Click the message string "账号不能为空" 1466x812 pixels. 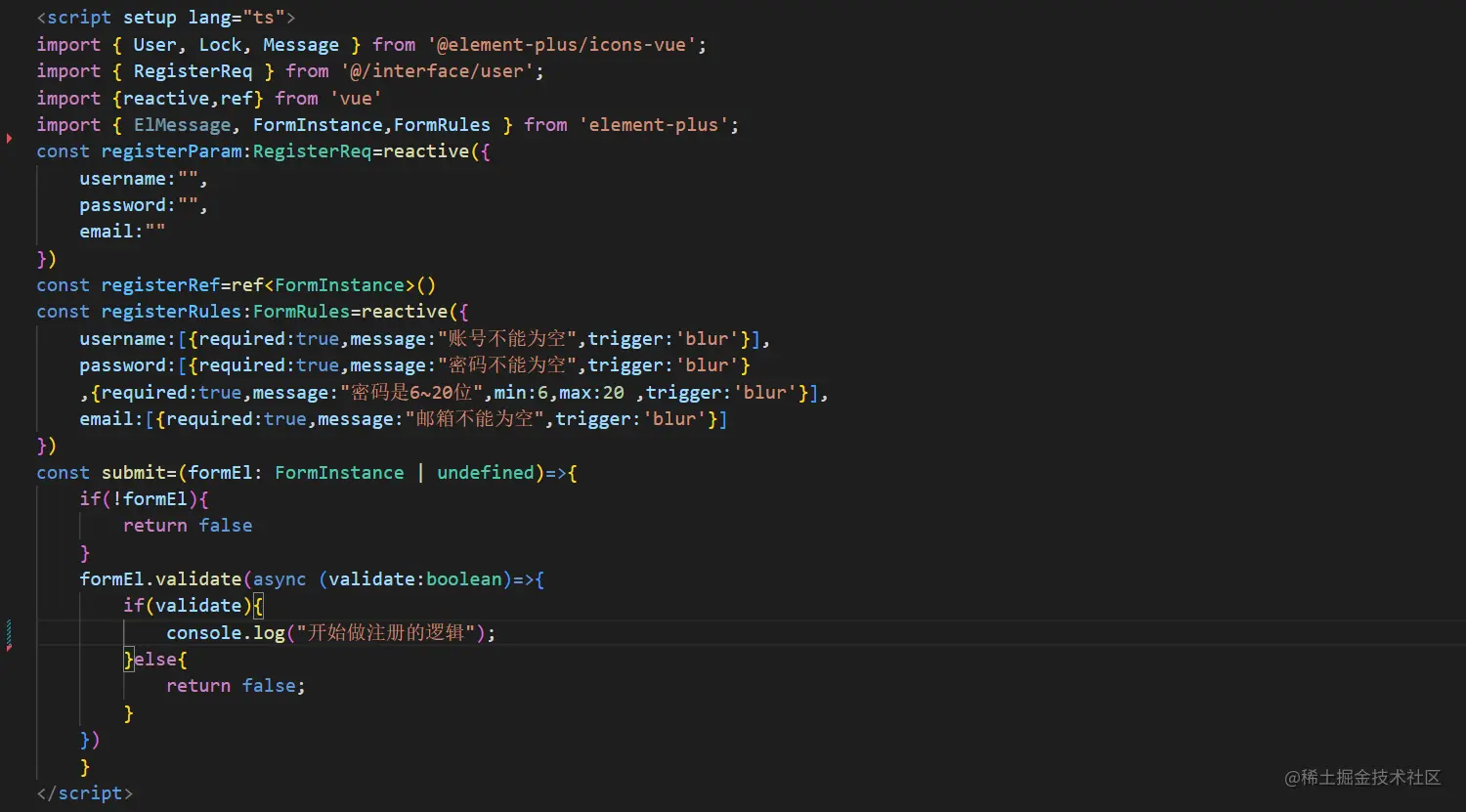(x=507, y=339)
